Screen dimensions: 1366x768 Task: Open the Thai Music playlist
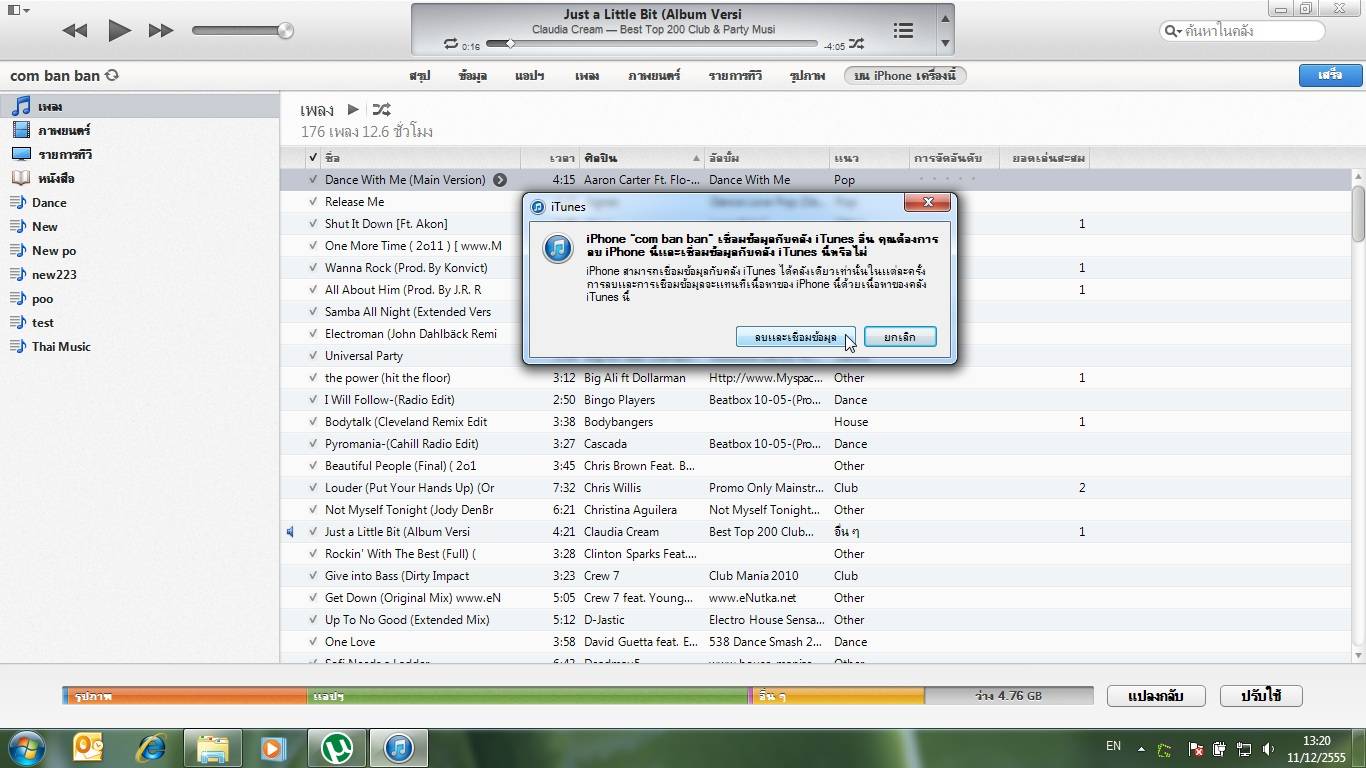pyautogui.click(x=140, y=346)
